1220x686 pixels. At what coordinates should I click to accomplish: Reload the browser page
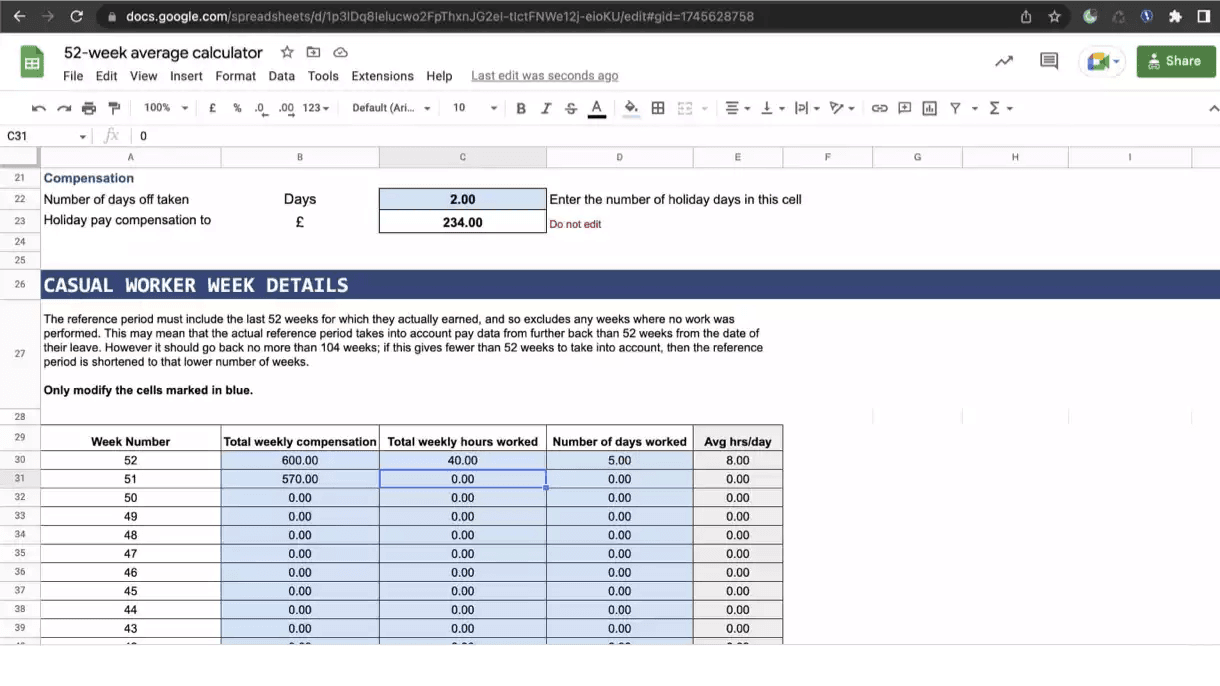point(77,17)
